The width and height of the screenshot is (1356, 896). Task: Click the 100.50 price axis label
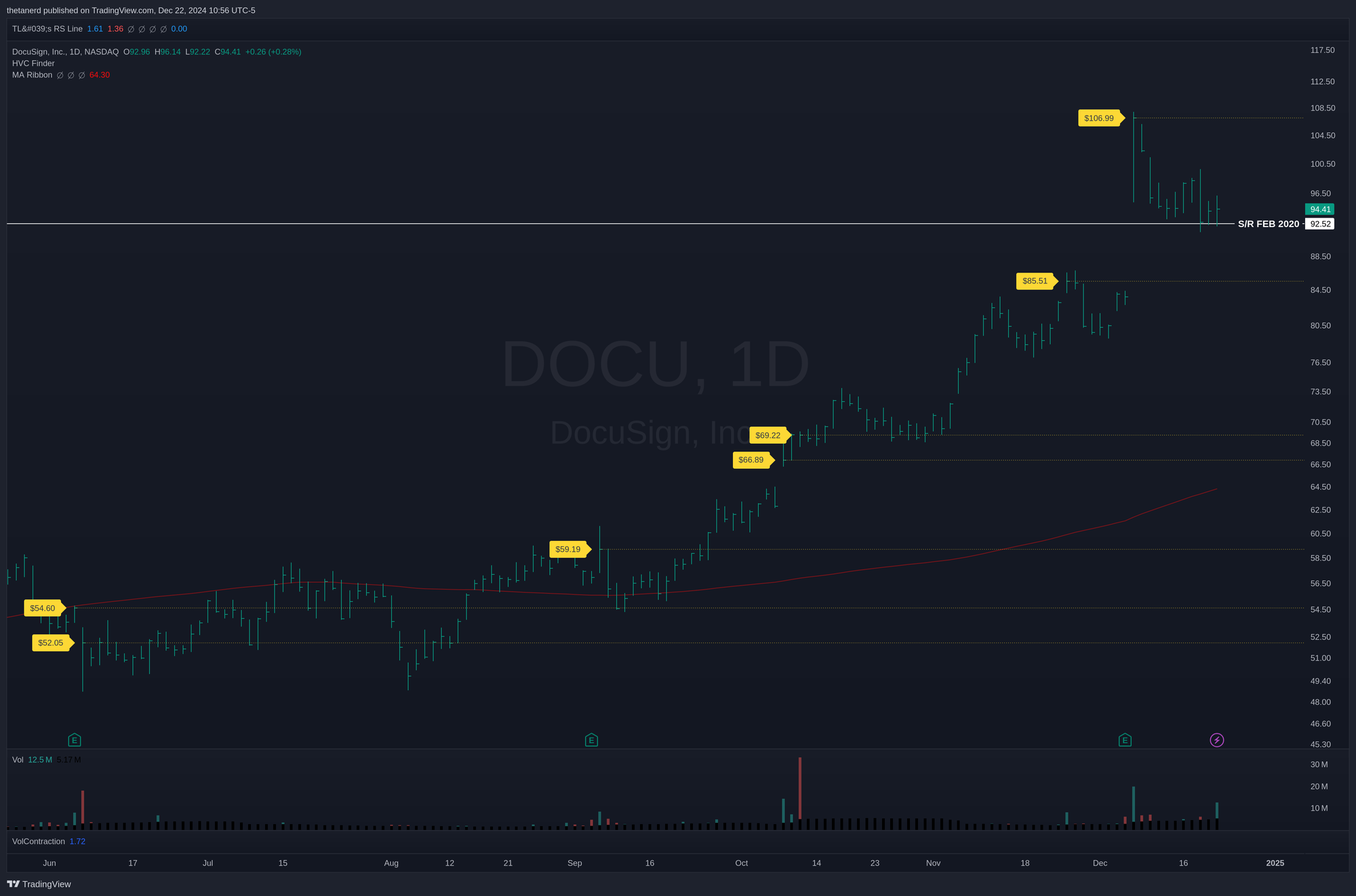[x=1322, y=164]
